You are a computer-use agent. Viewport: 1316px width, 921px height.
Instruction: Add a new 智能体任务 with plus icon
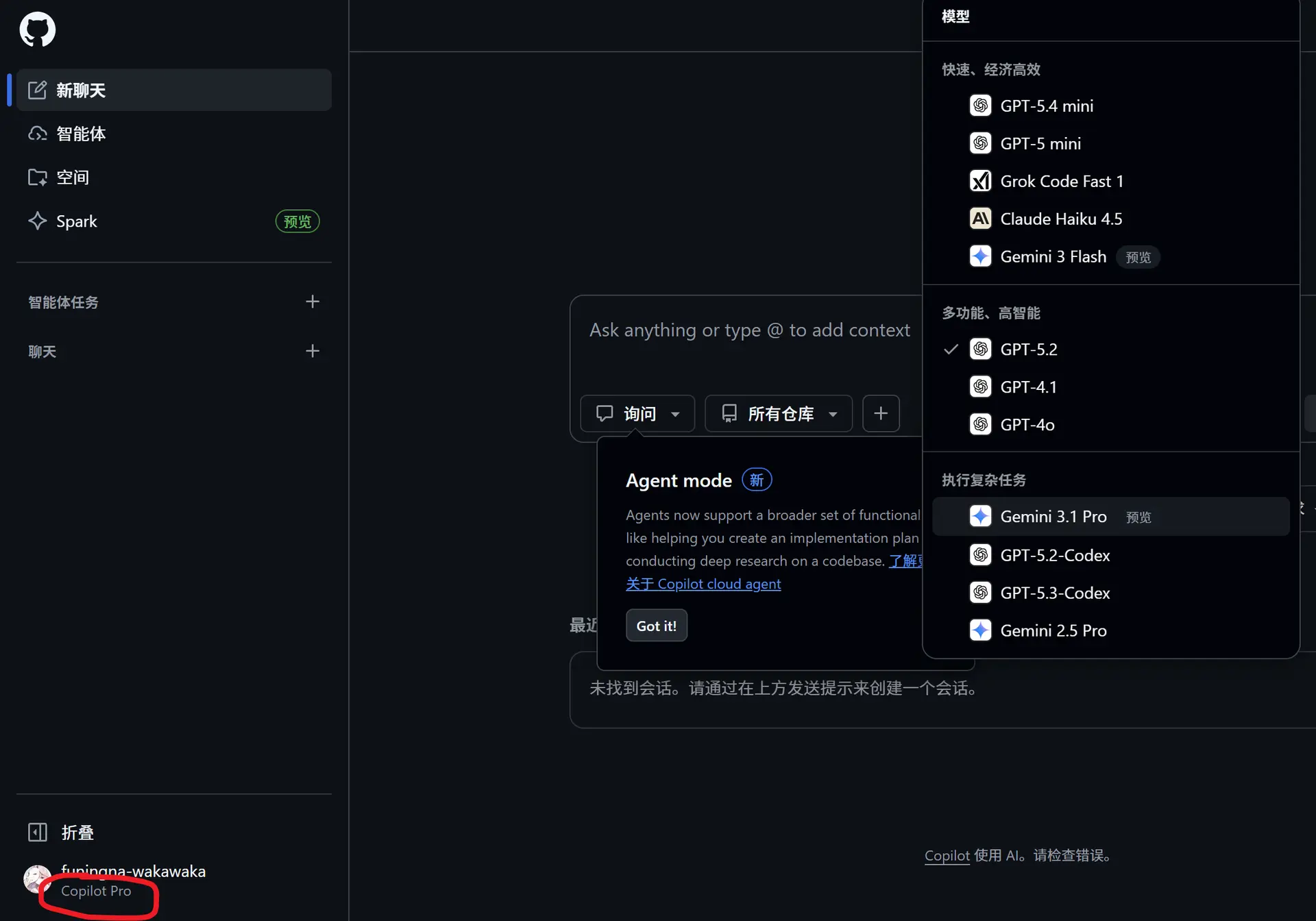(x=313, y=302)
